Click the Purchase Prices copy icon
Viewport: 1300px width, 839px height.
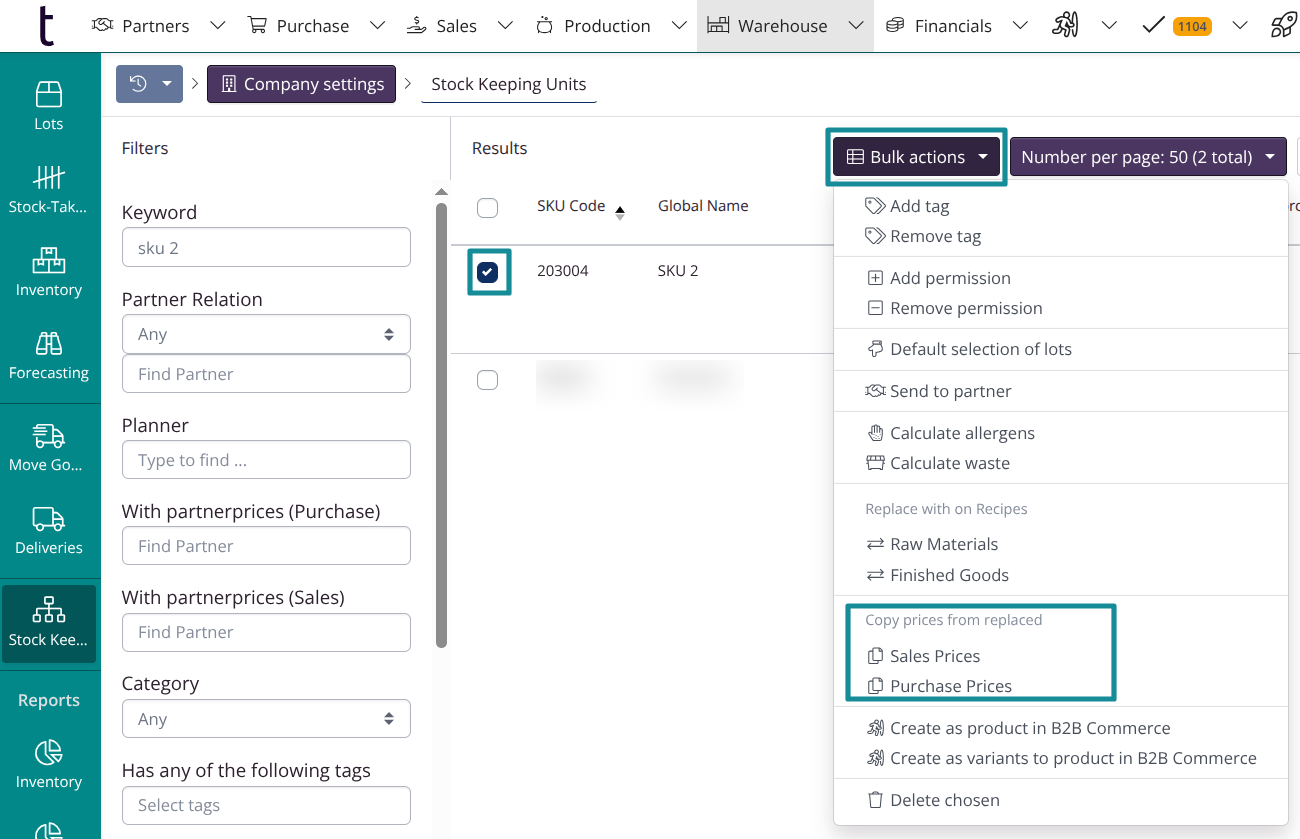[x=875, y=686]
